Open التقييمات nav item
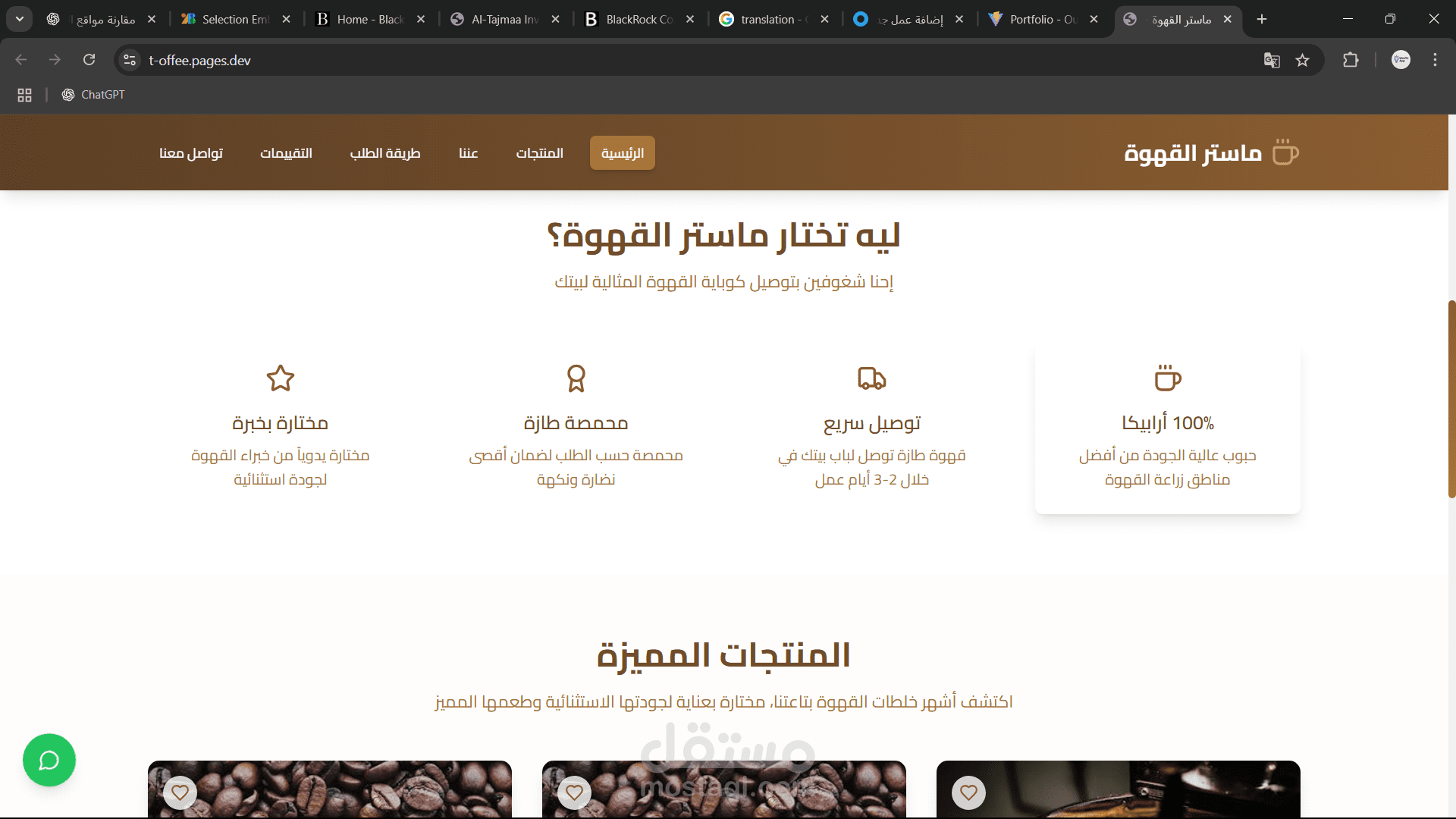Viewport: 1456px width, 819px height. pyautogui.click(x=287, y=153)
